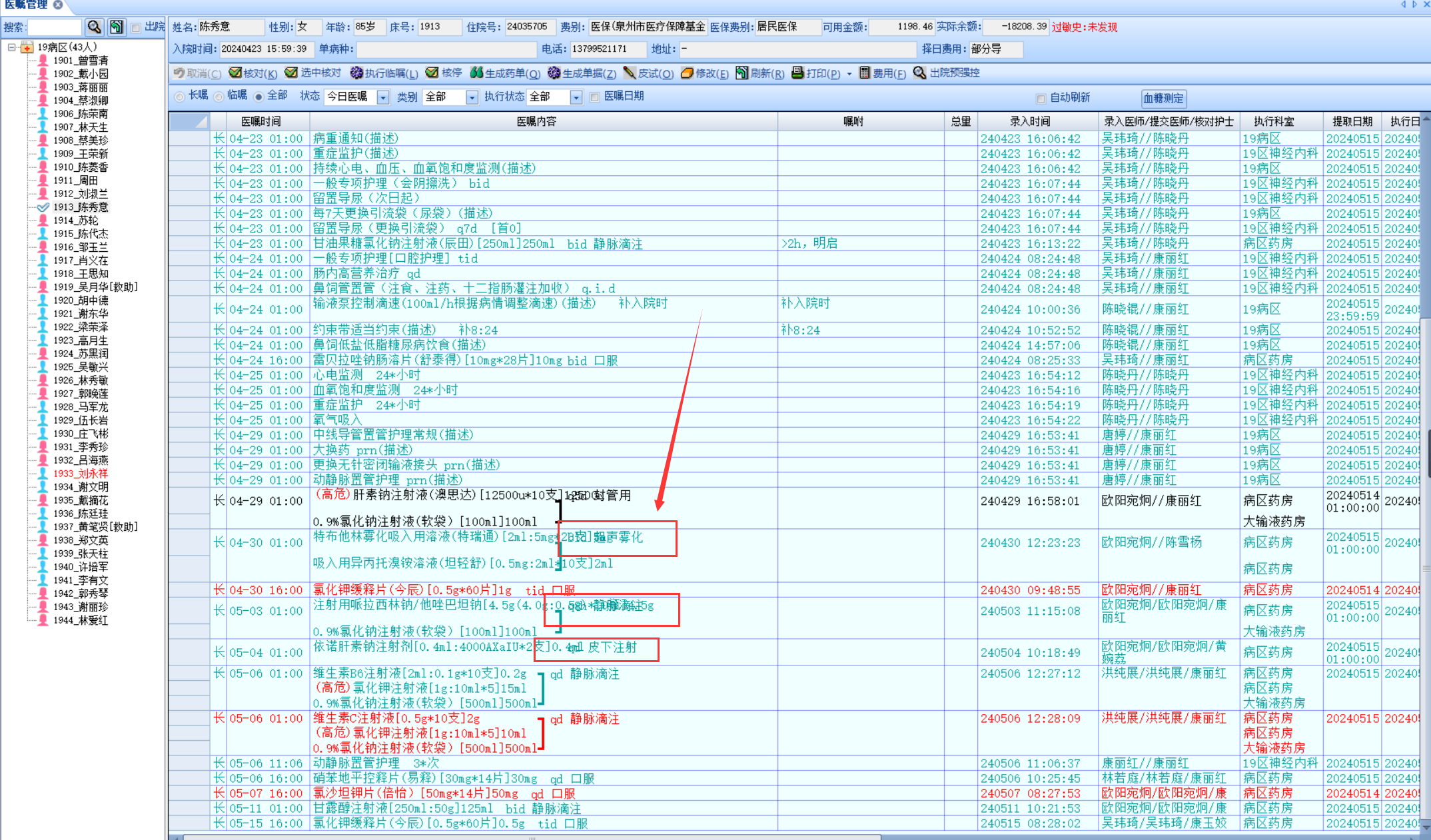Open the 状态 今日医嘱 dropdown
This screenshot has width=1431, height=840.
point(383,97)
